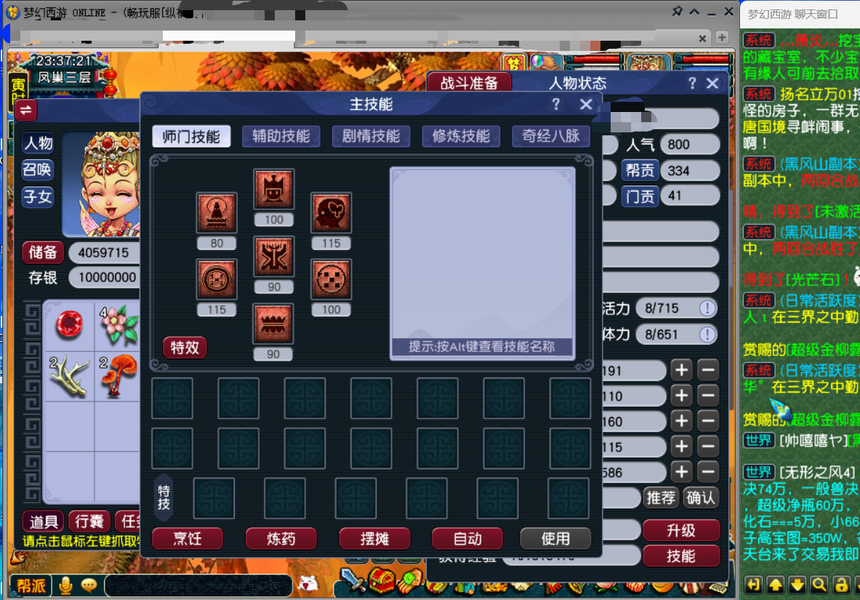Select the middle skill icon labeled 90
Viewport: 860px width, 600px height.
click(274, 256)
